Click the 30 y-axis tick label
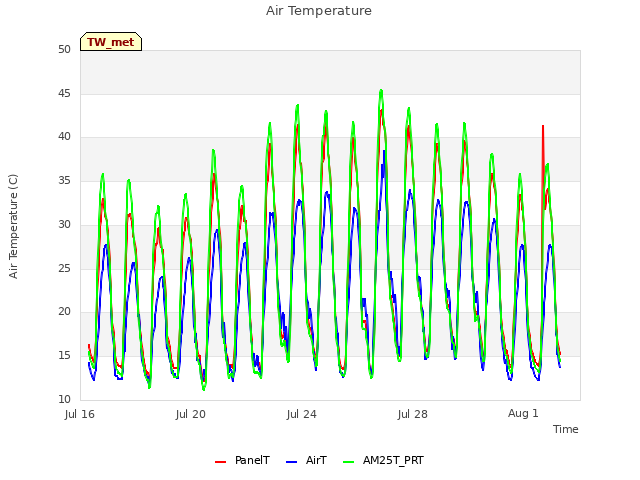 click(64, 224)
